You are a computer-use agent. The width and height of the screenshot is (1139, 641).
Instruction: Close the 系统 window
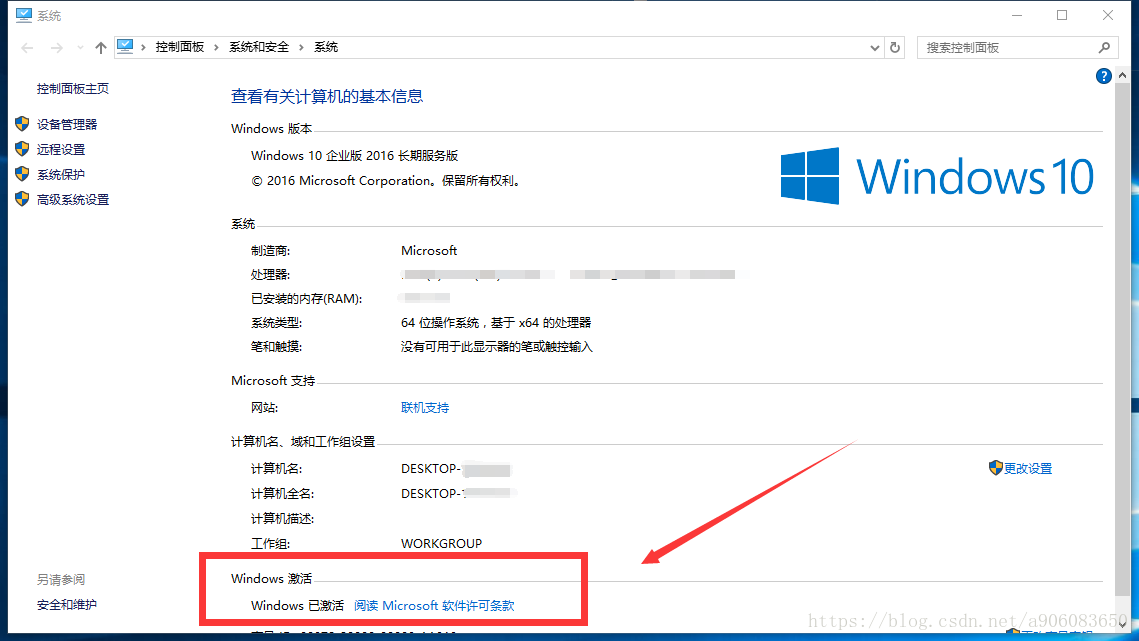pos(1108,15)
